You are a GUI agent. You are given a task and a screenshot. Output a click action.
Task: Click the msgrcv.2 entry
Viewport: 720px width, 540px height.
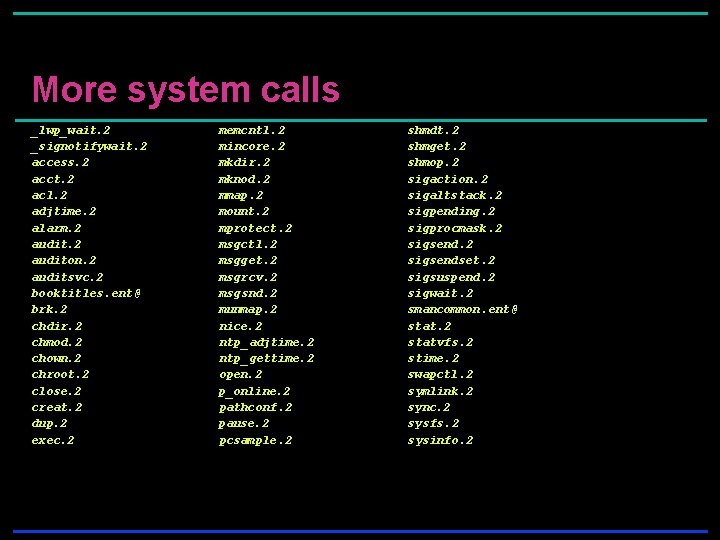coord(248,278)
